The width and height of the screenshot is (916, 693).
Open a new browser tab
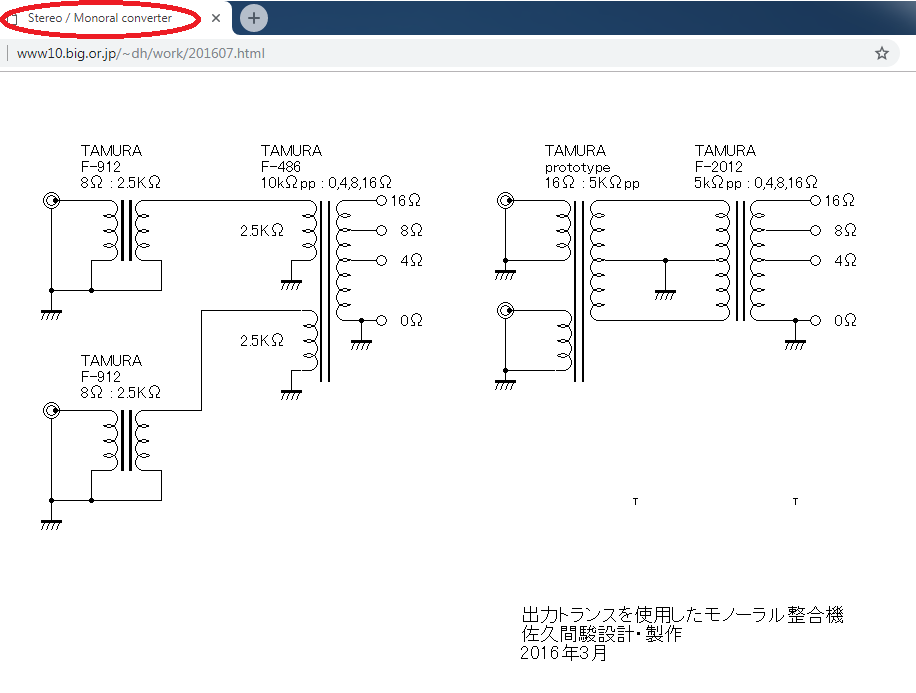254,18
